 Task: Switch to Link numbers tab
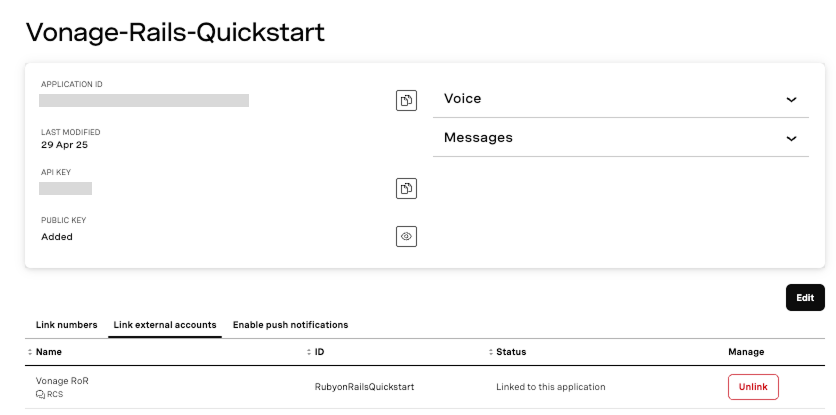point(66,325)
